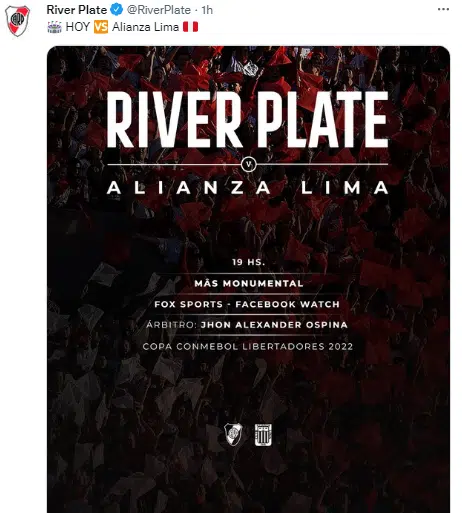This screenshot has width=462, height=513.
Task: Click the River Plate crest on poster
Action: (233, 434)
